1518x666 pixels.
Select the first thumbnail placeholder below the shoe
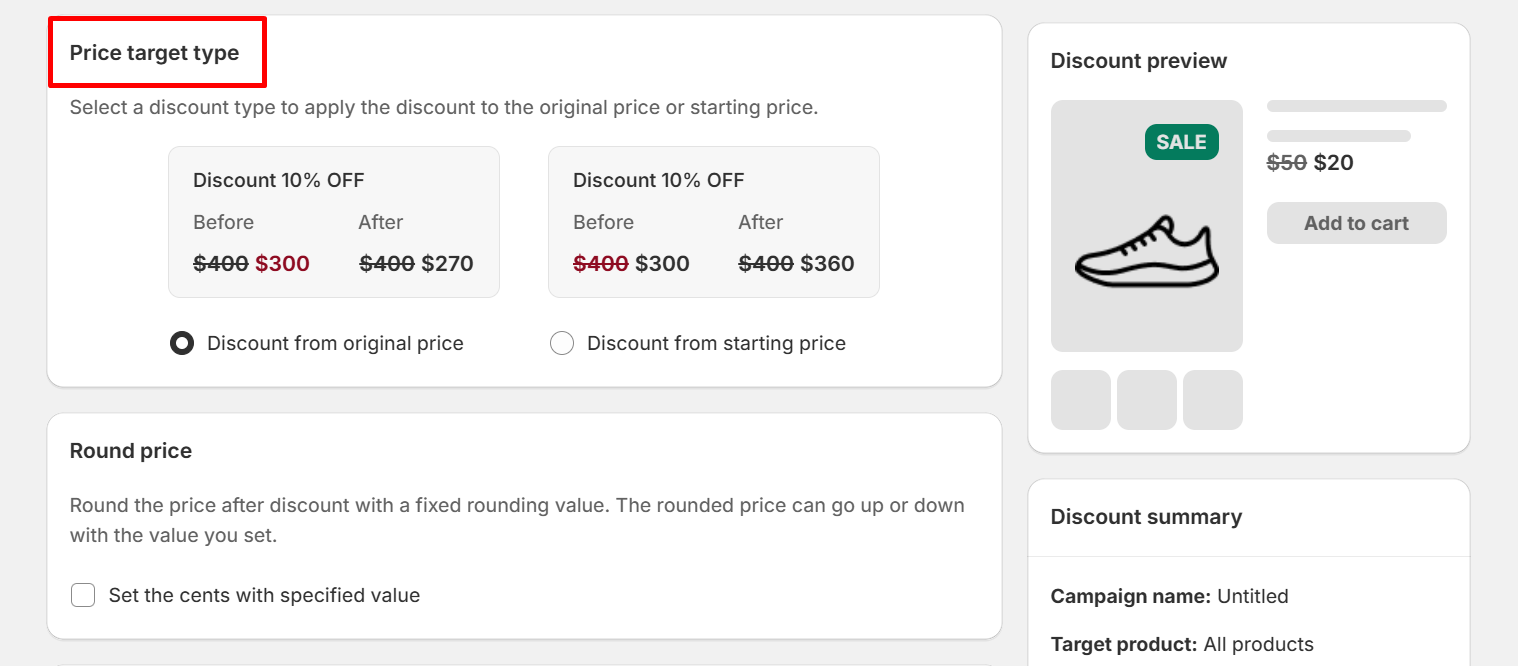point(1080,400)
